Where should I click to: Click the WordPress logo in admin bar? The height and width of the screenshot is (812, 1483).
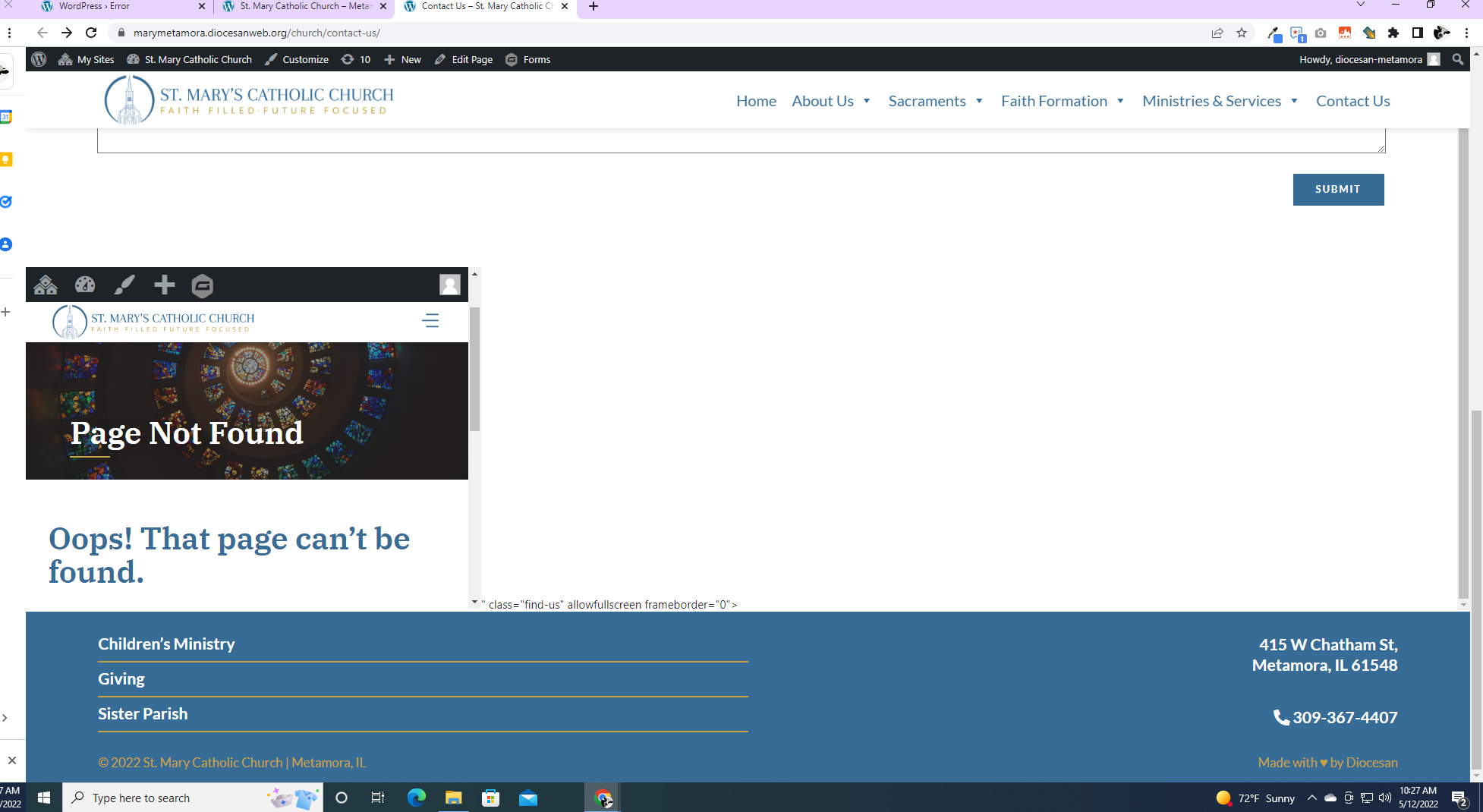39,59
